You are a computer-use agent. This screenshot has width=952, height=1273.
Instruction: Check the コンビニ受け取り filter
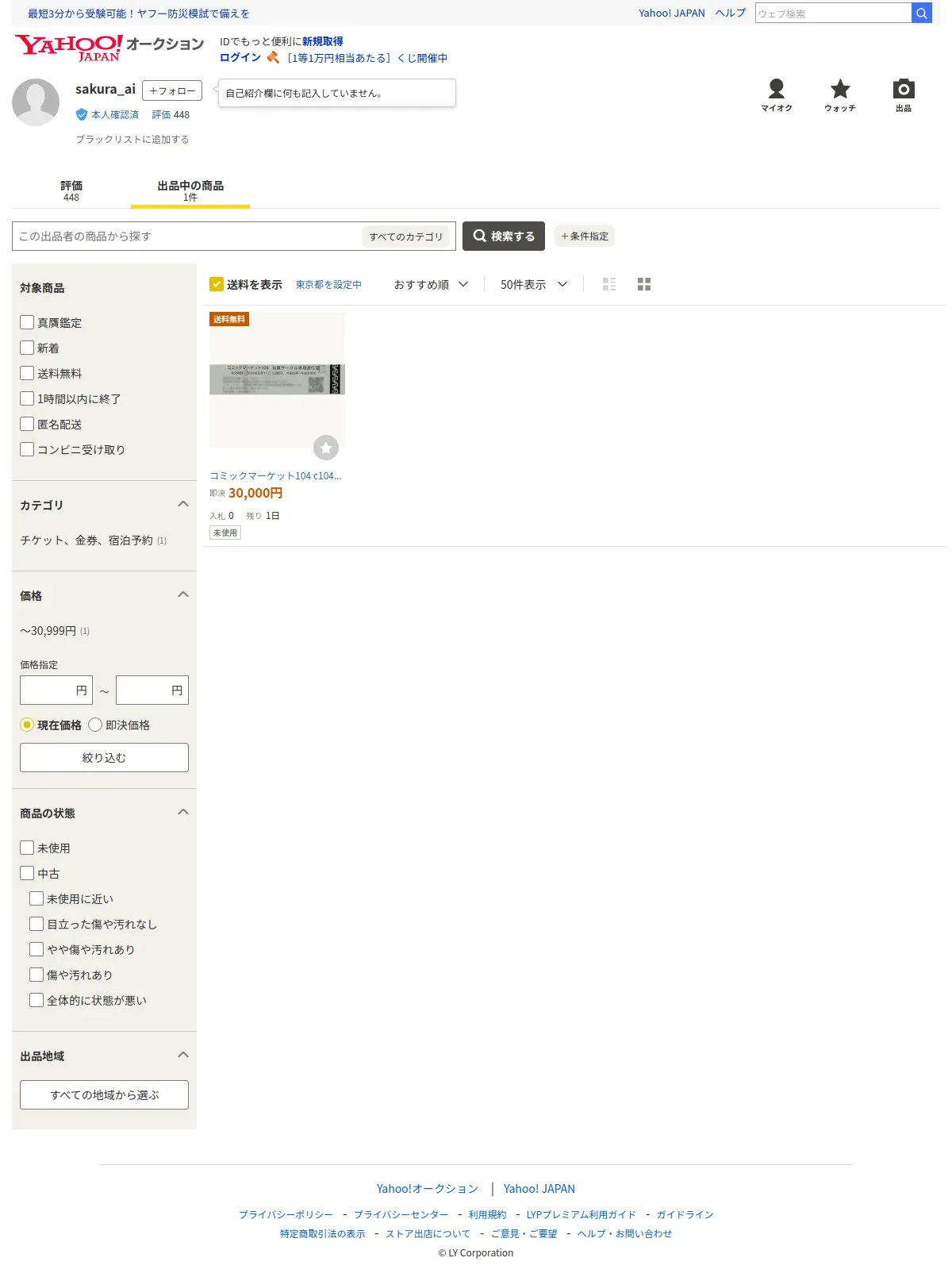click(x=27, y=449)
